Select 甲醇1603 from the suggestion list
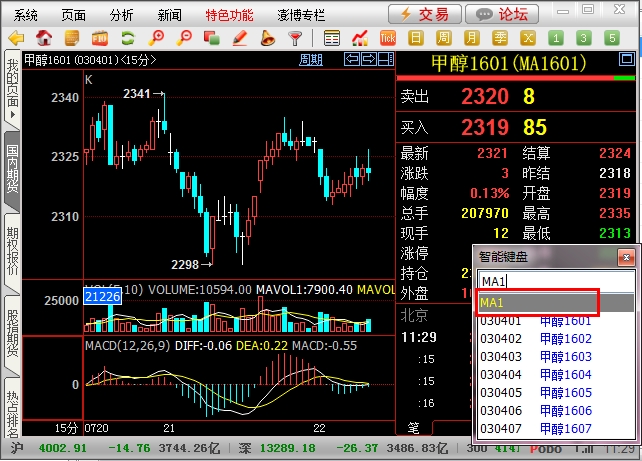 pos(565,357)
